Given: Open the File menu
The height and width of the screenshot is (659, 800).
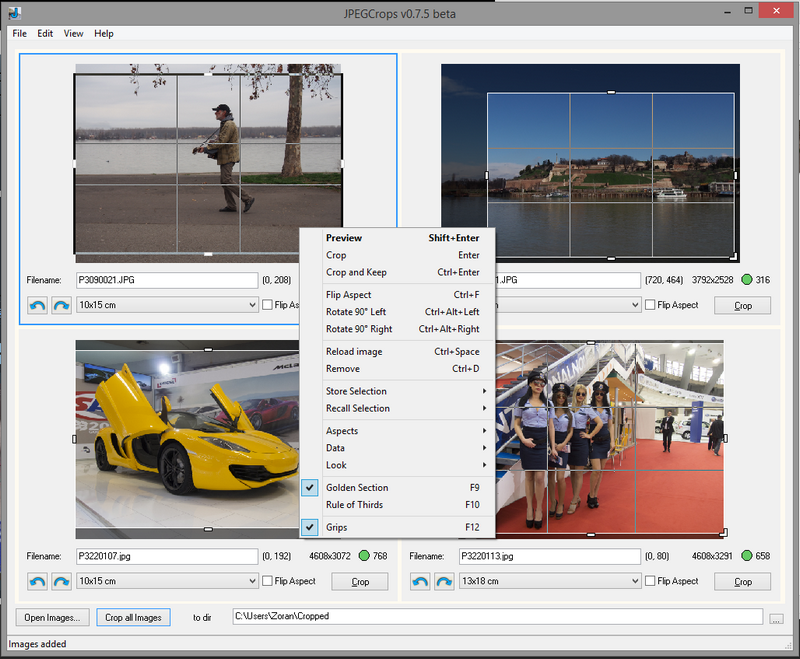Looking at the screenshot, I should pos(19,34).
